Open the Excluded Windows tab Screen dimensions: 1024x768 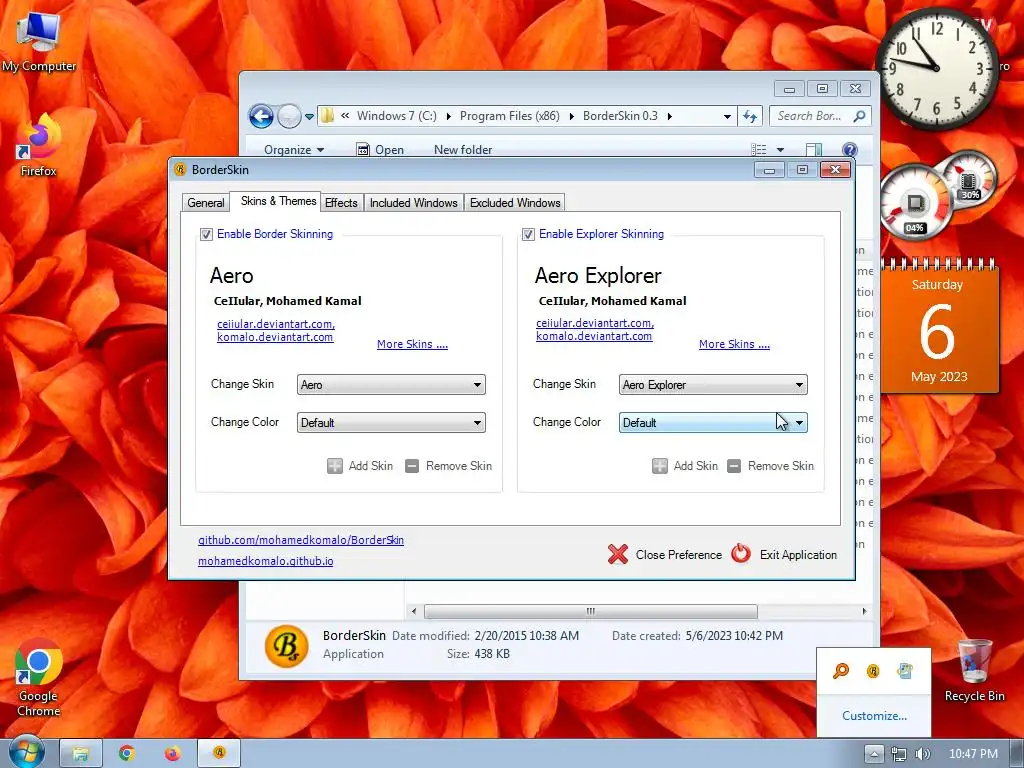click(515, 202)
